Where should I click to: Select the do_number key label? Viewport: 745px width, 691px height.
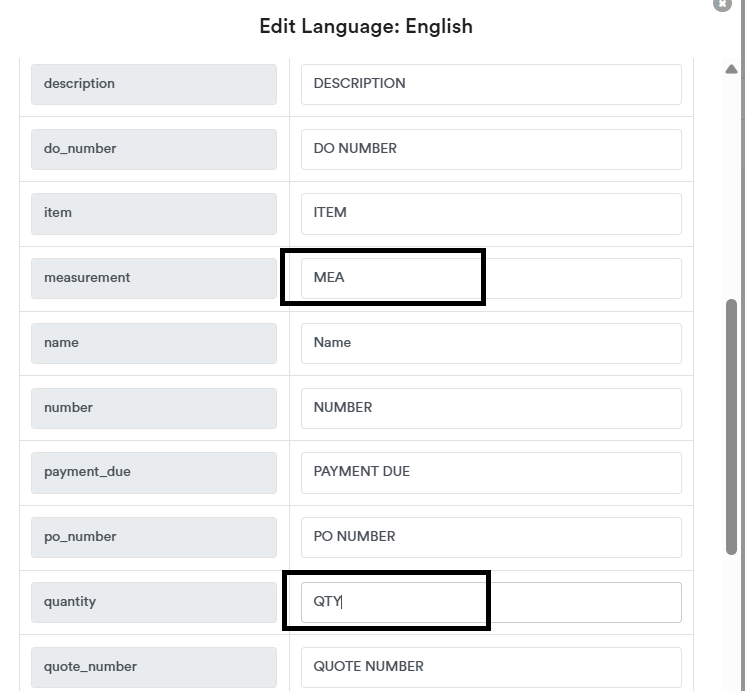point(153,149)
